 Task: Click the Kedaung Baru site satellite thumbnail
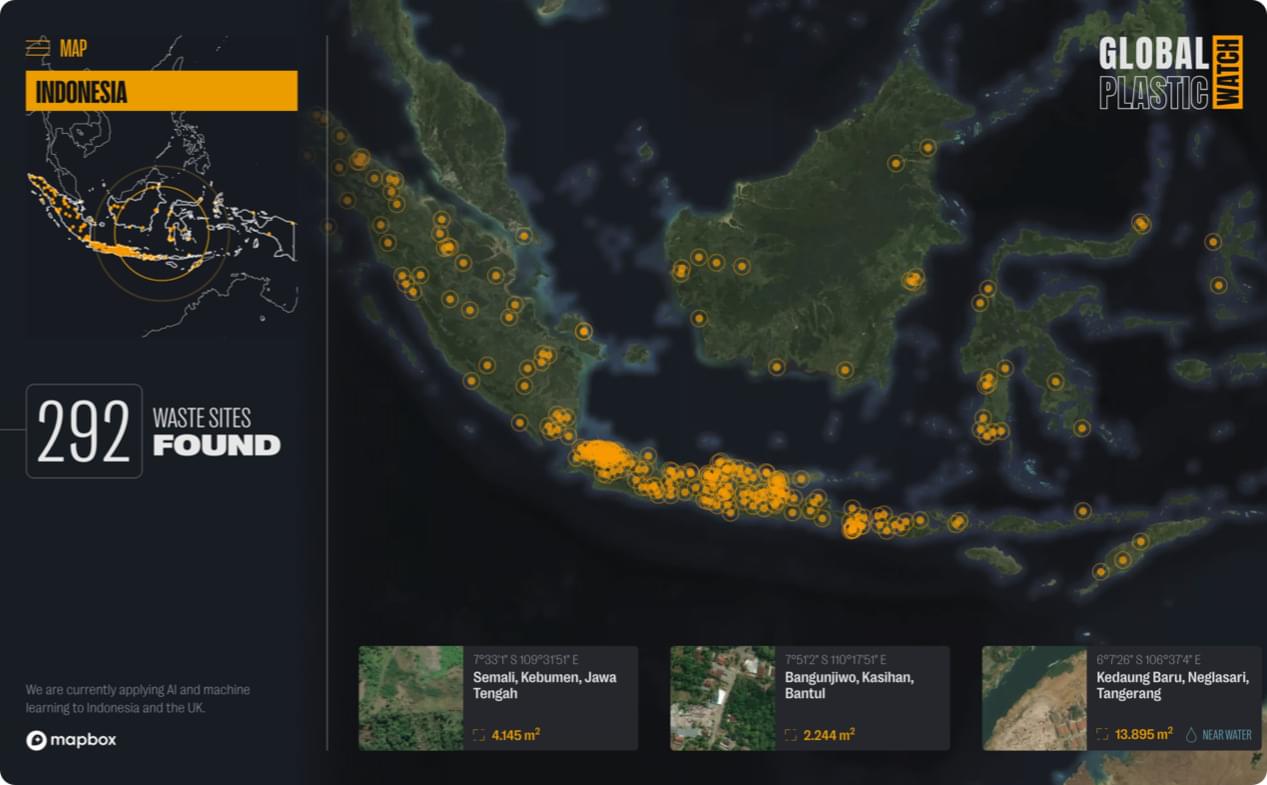pos(1034,698)
